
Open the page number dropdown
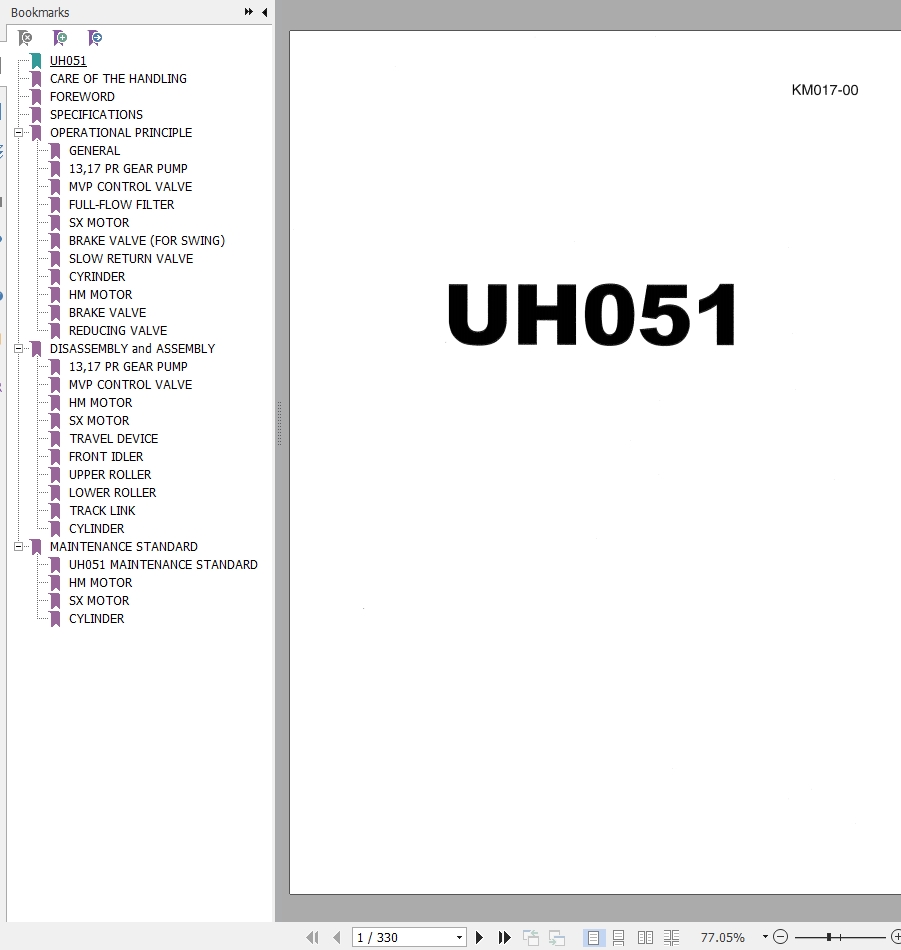[459, 937]
